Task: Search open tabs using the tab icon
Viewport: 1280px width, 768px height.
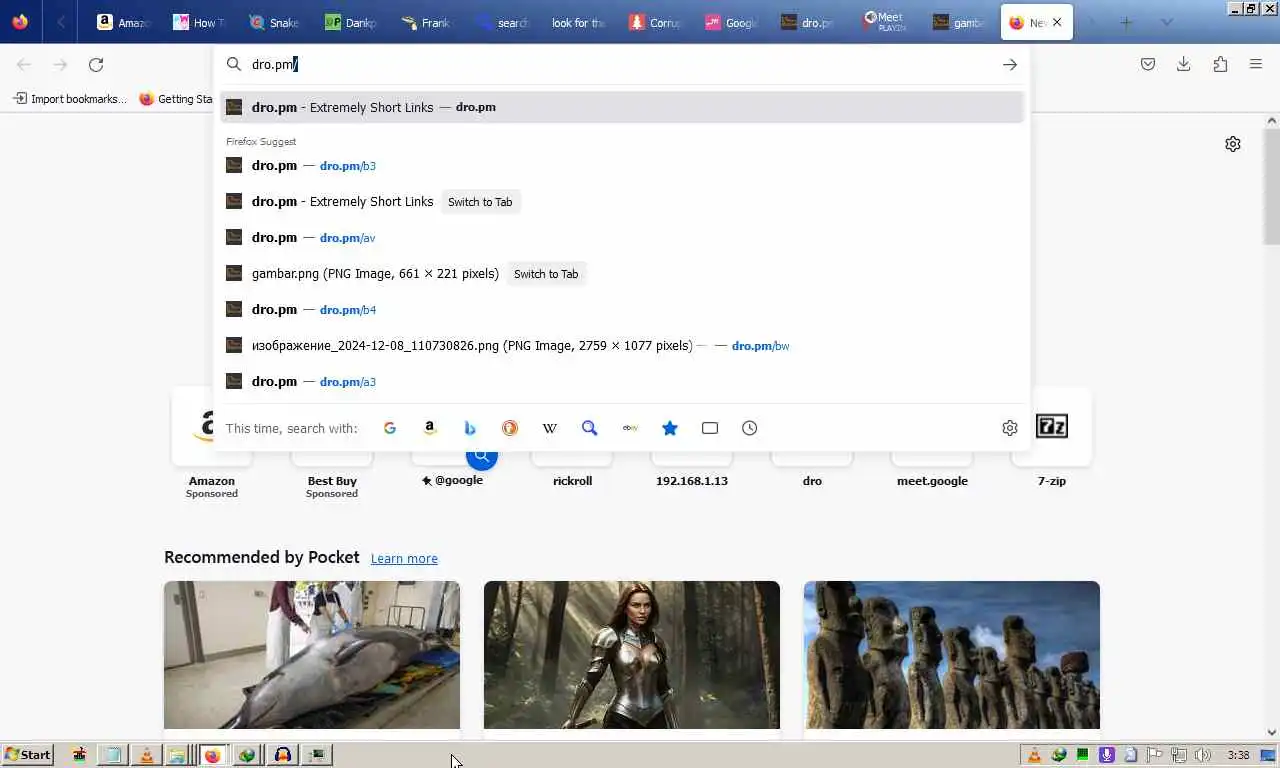Action: point(710,428)
